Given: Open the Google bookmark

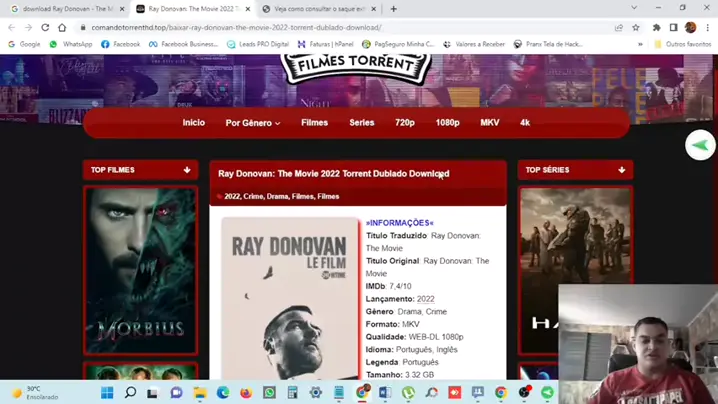Looking at the screenshot, I should (x=25, y=44).
